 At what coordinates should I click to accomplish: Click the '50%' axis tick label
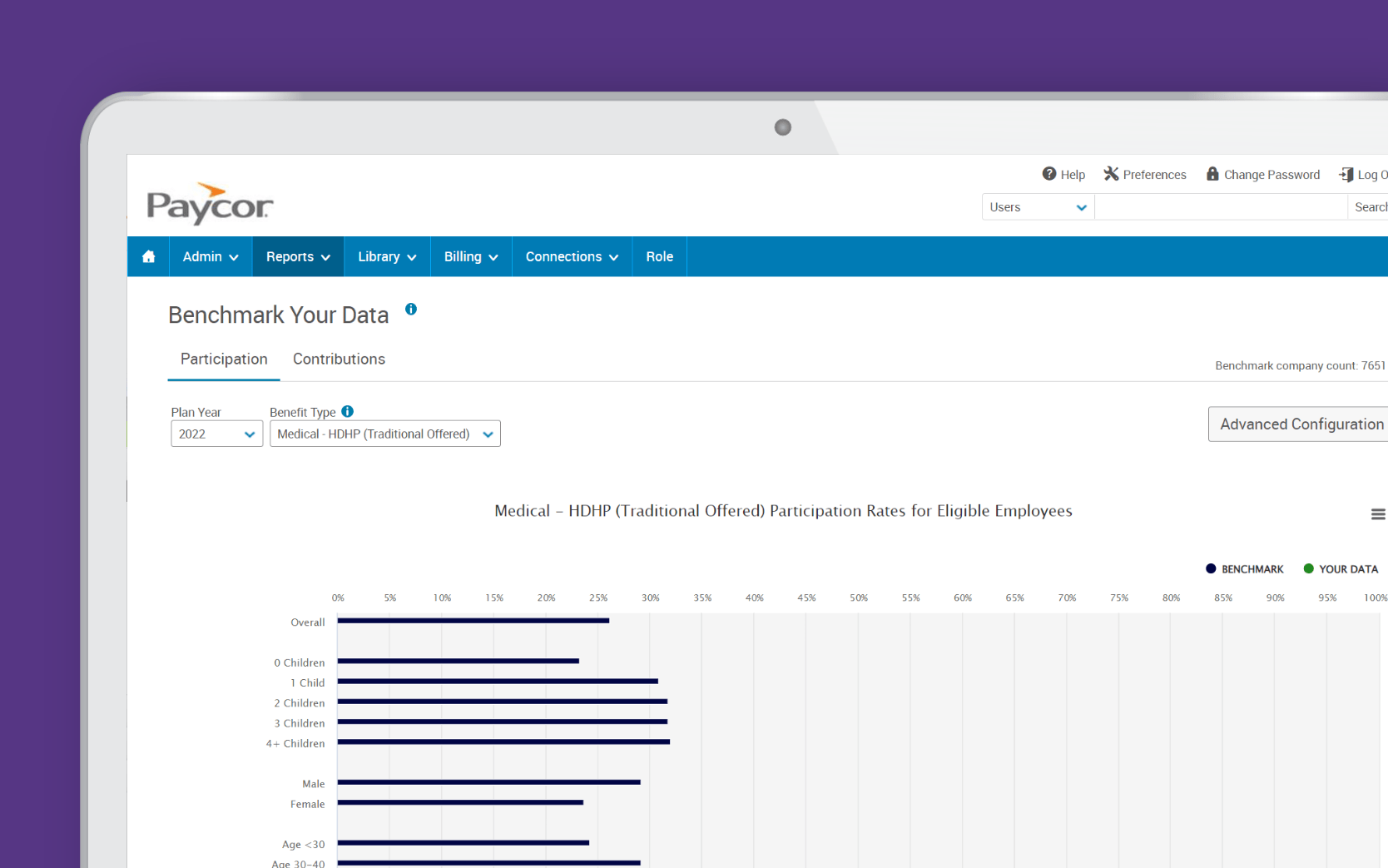tap(859, 598)
